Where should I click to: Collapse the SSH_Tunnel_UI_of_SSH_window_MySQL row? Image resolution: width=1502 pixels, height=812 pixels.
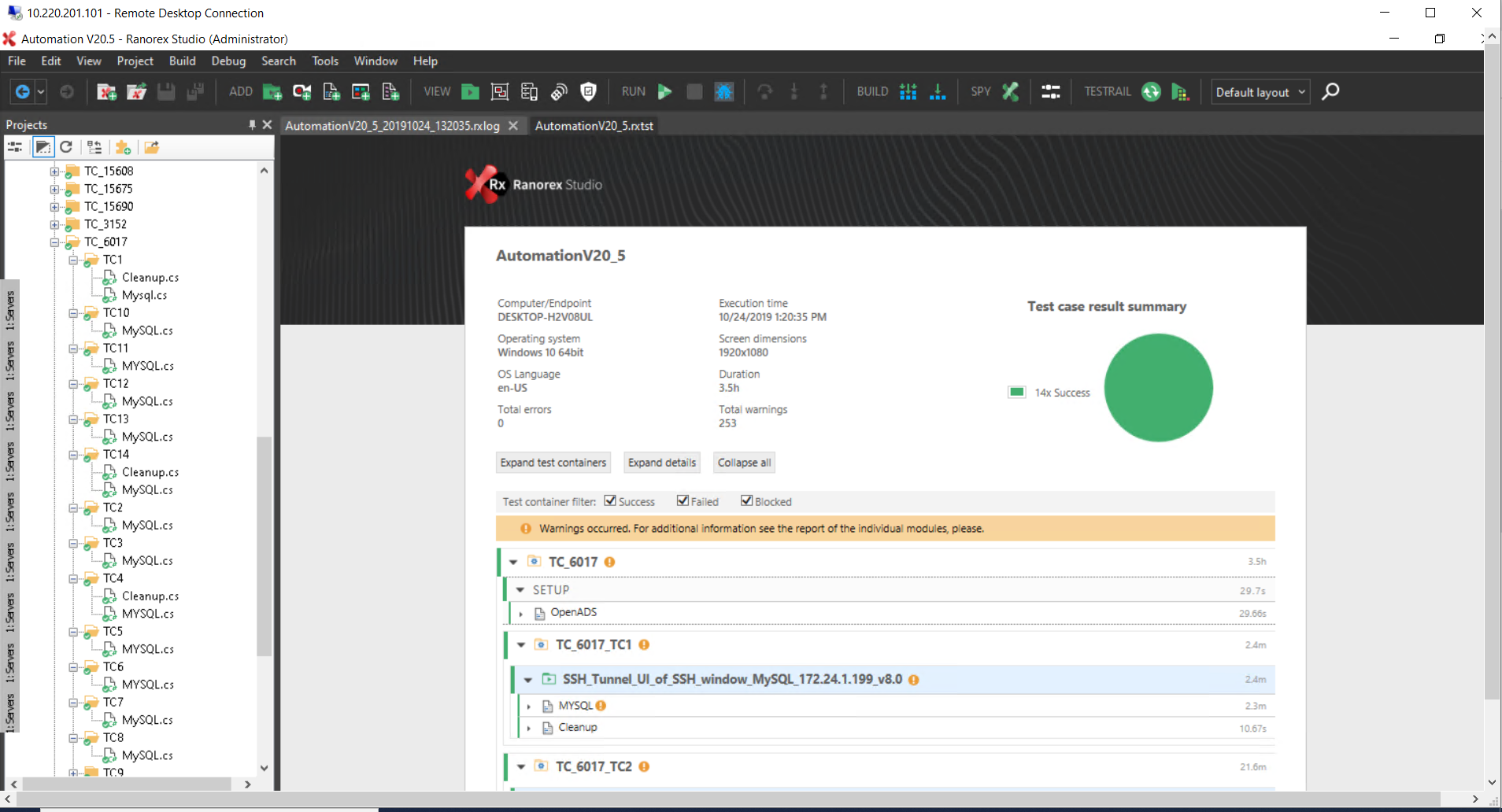(528, 680)
